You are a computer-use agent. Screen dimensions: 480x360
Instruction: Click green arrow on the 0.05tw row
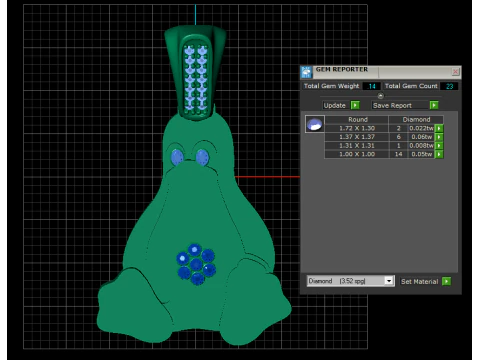click(439, 154)
